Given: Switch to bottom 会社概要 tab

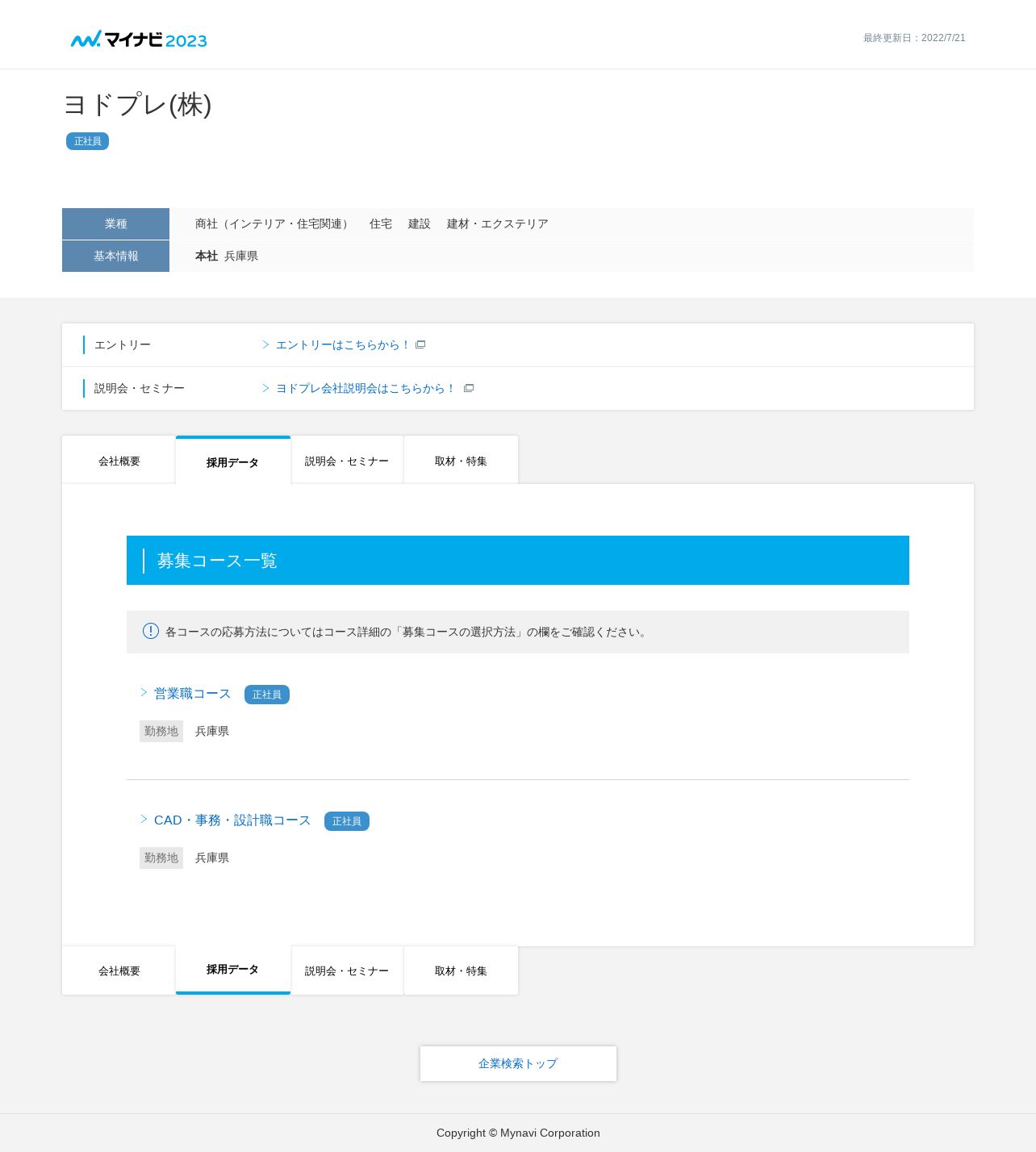Looking at the screenshot, I should point(119,970).
